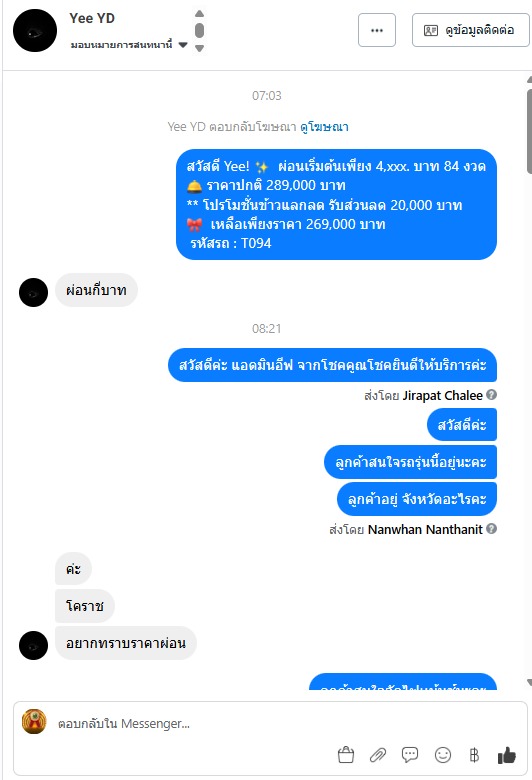The height and width of the screenshot is (780, 532).
Task: Click help icon beside Jirapat Chalee
Action: click(x=491, y=394)
